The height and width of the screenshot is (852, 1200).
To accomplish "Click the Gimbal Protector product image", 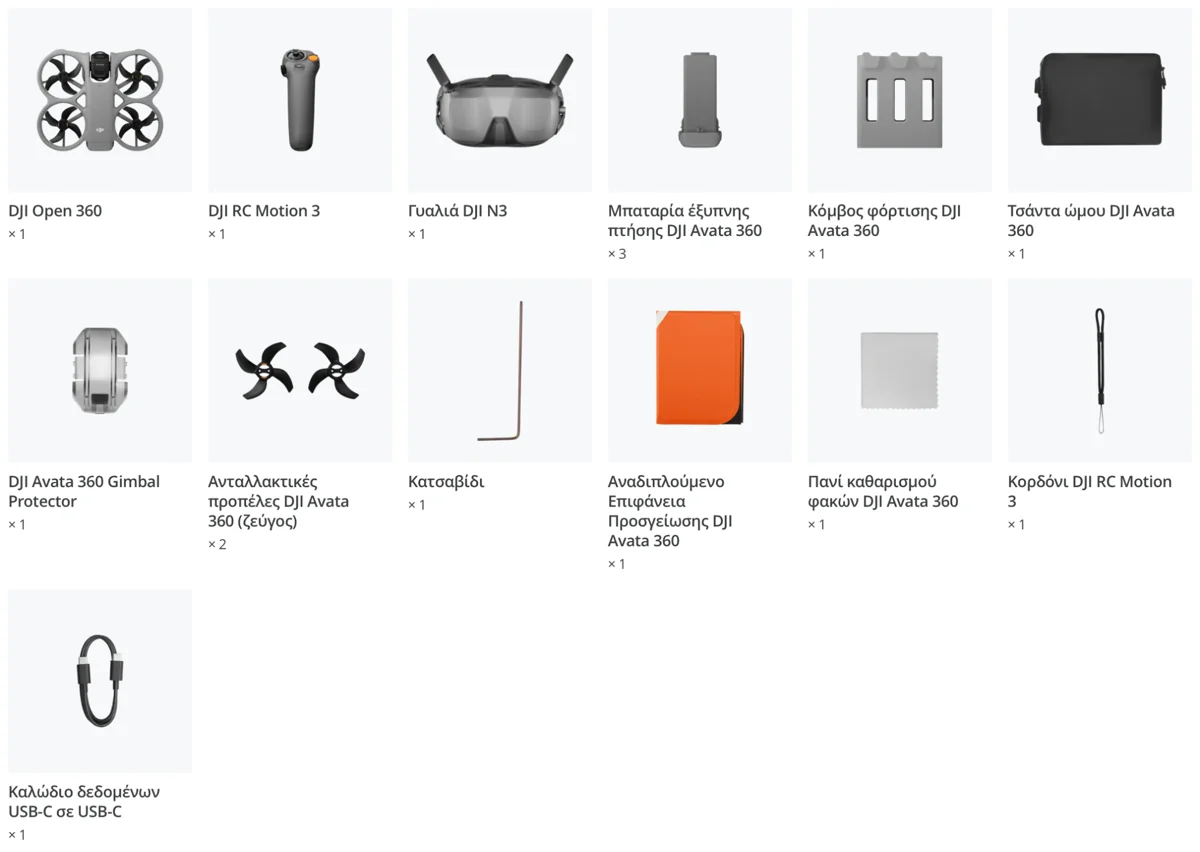I will pyautogui.click(x=100, y=371).
